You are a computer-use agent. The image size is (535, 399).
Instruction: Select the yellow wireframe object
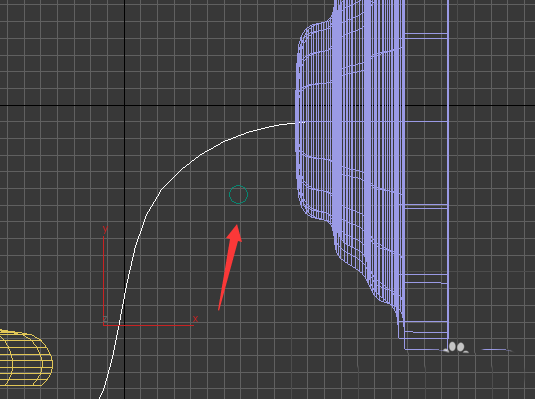[x=26, y=358]
